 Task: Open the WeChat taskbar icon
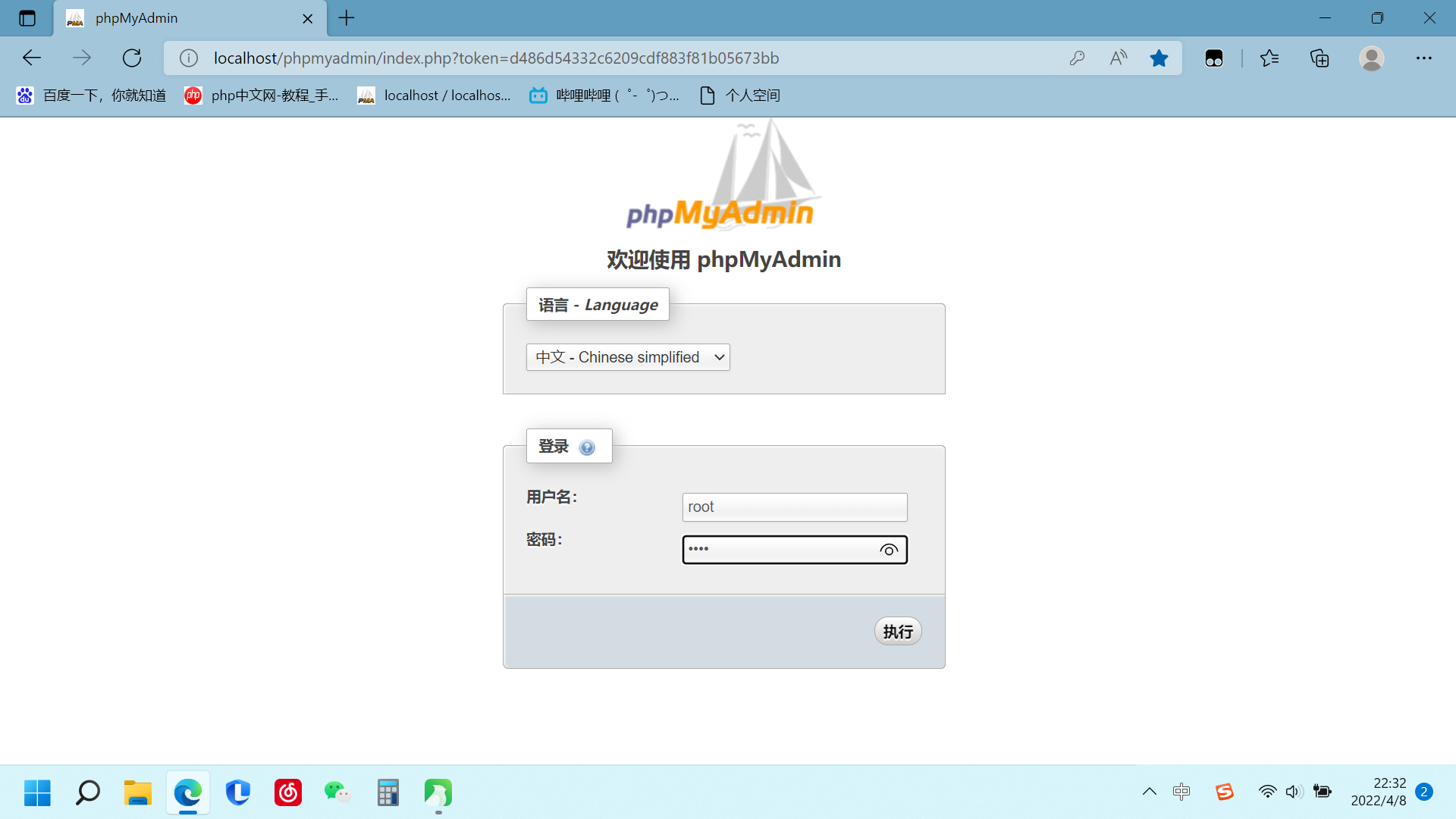337,792
